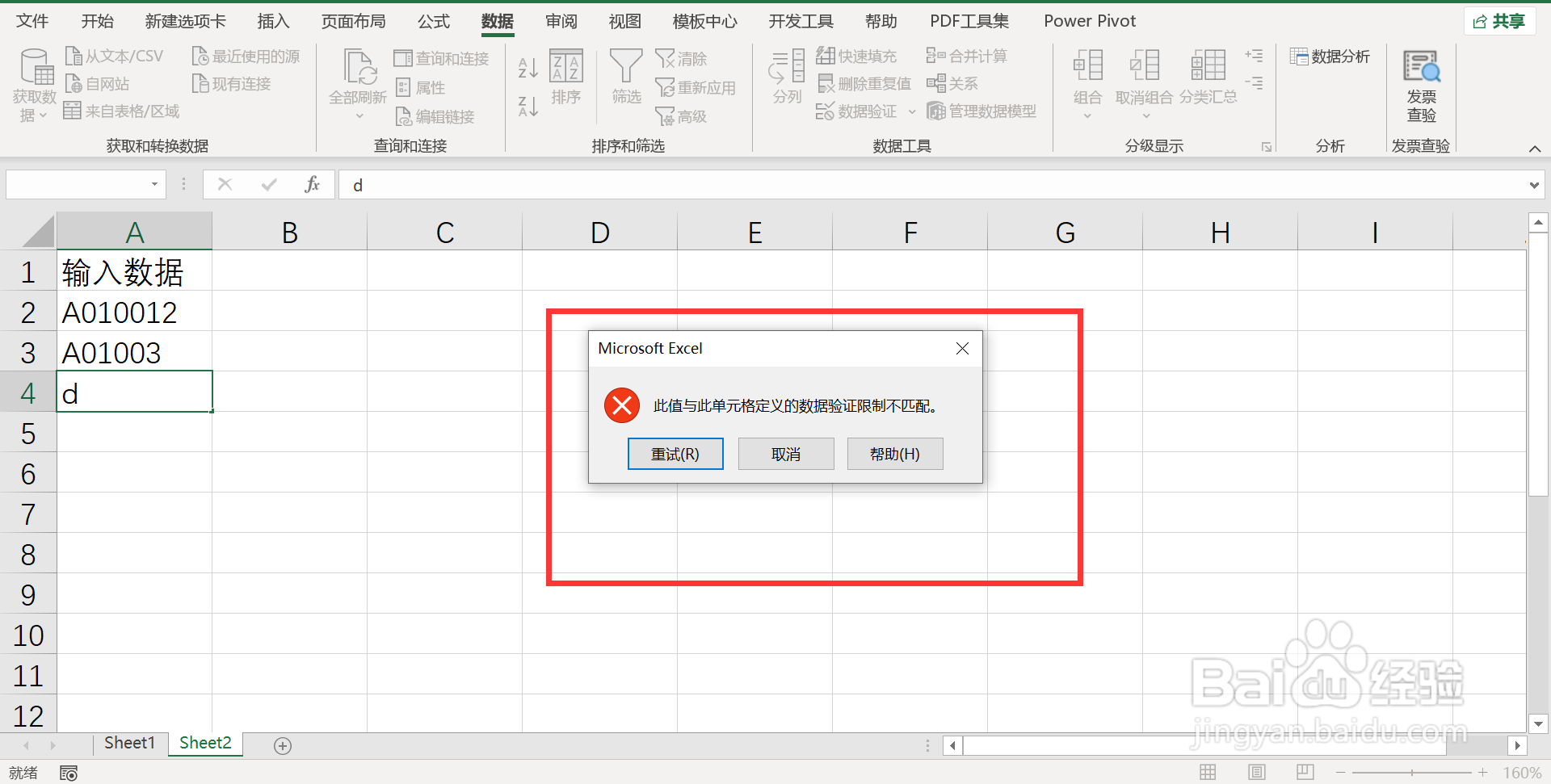Viewport: 1551px width, 784px height.
Task: Select column A header
Action: tap(134, 233)
